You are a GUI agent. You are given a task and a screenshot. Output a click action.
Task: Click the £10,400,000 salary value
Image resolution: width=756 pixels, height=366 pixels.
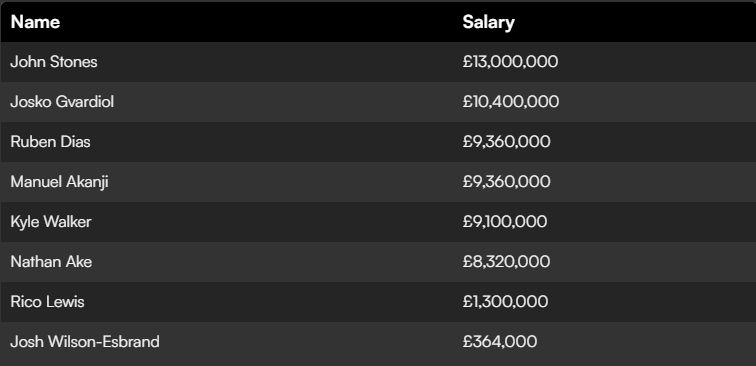tap(511, 102)
